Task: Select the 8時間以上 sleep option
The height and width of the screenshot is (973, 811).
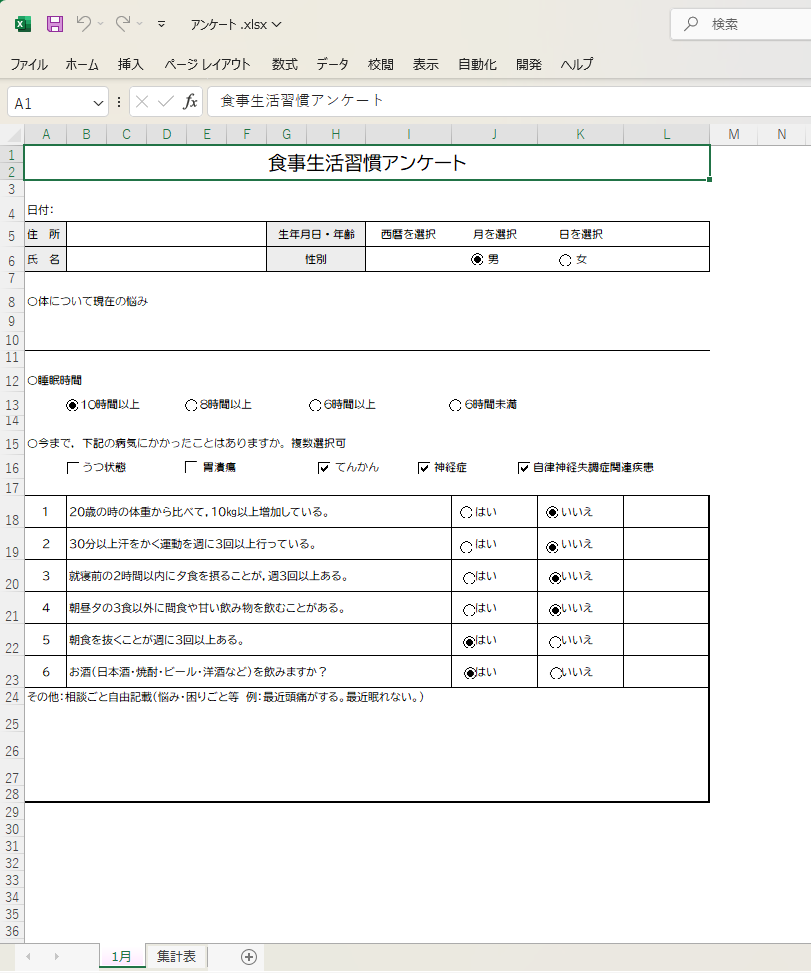Action: 191,405
